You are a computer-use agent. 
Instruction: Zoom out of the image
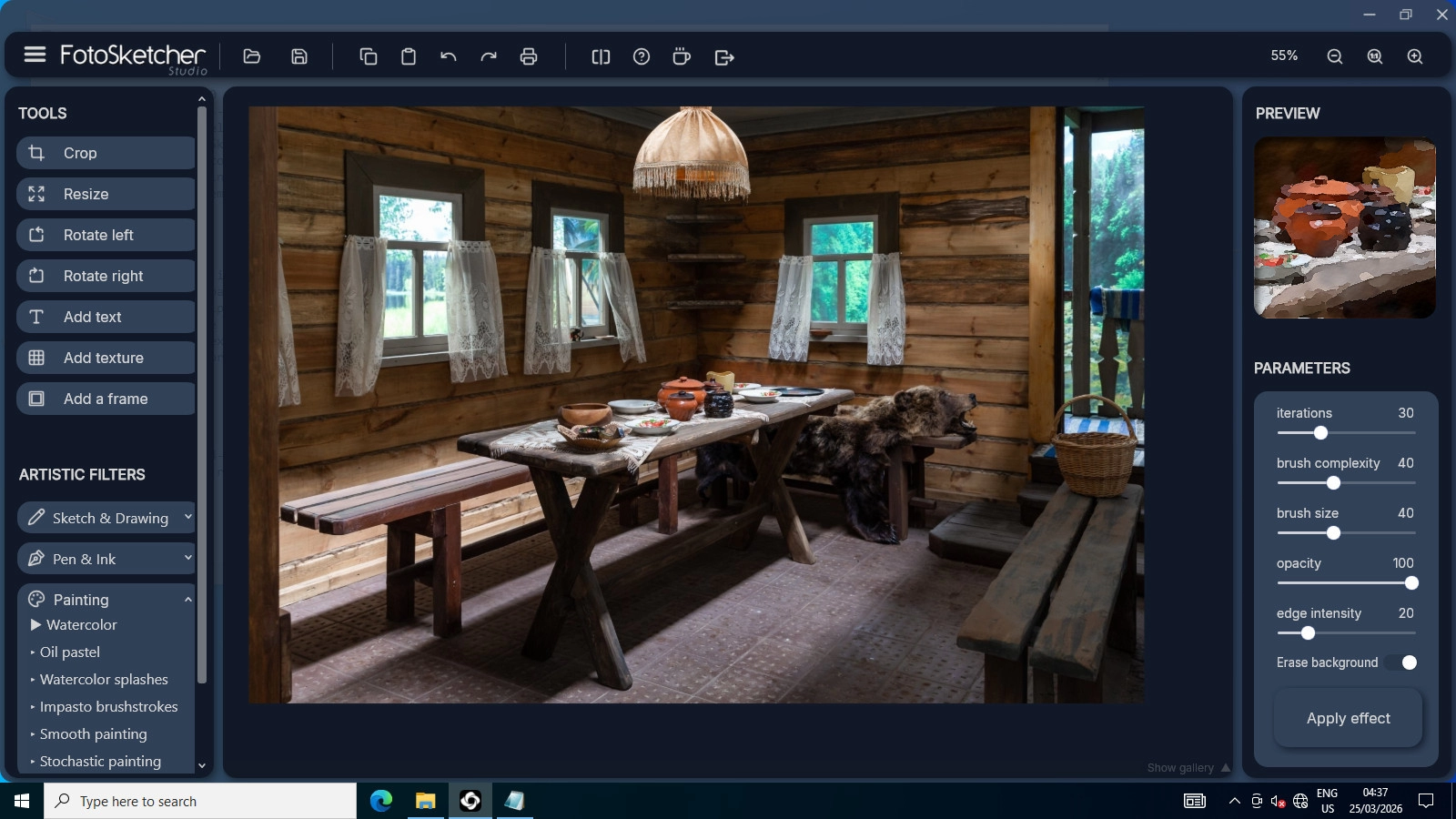pos(1335,56)
